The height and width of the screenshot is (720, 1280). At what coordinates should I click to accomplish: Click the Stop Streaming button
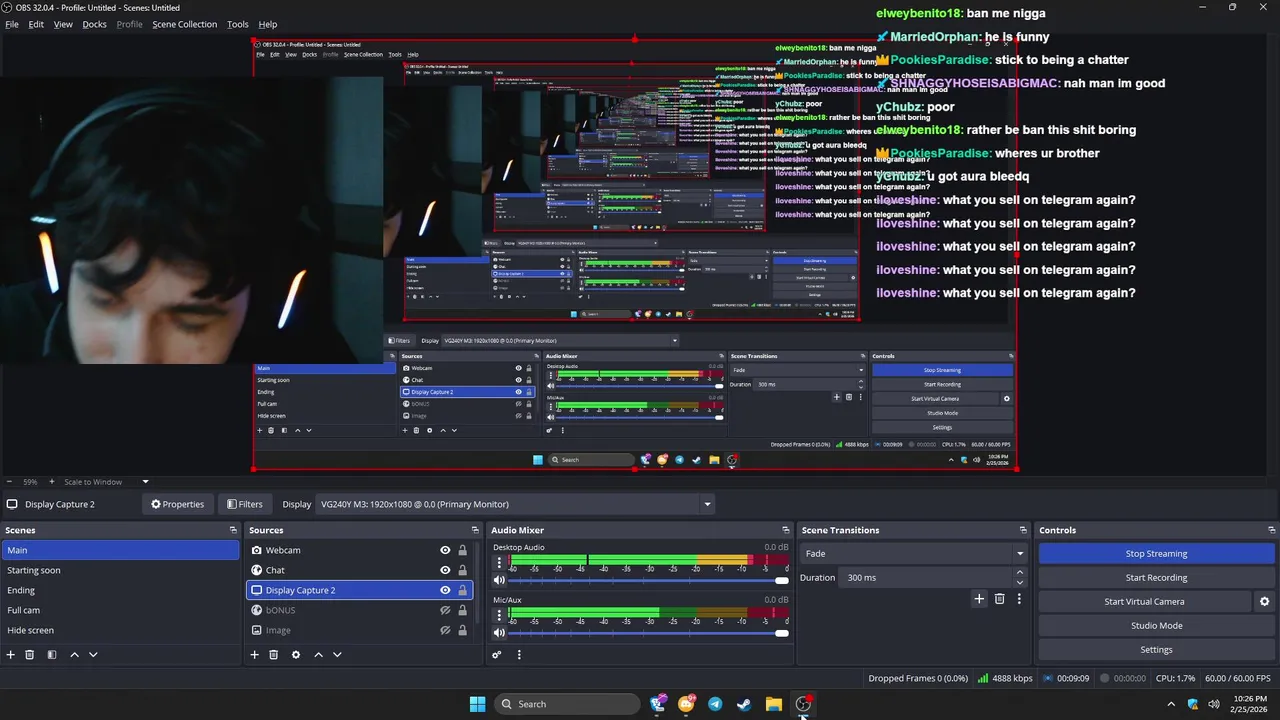point(1156,553)
